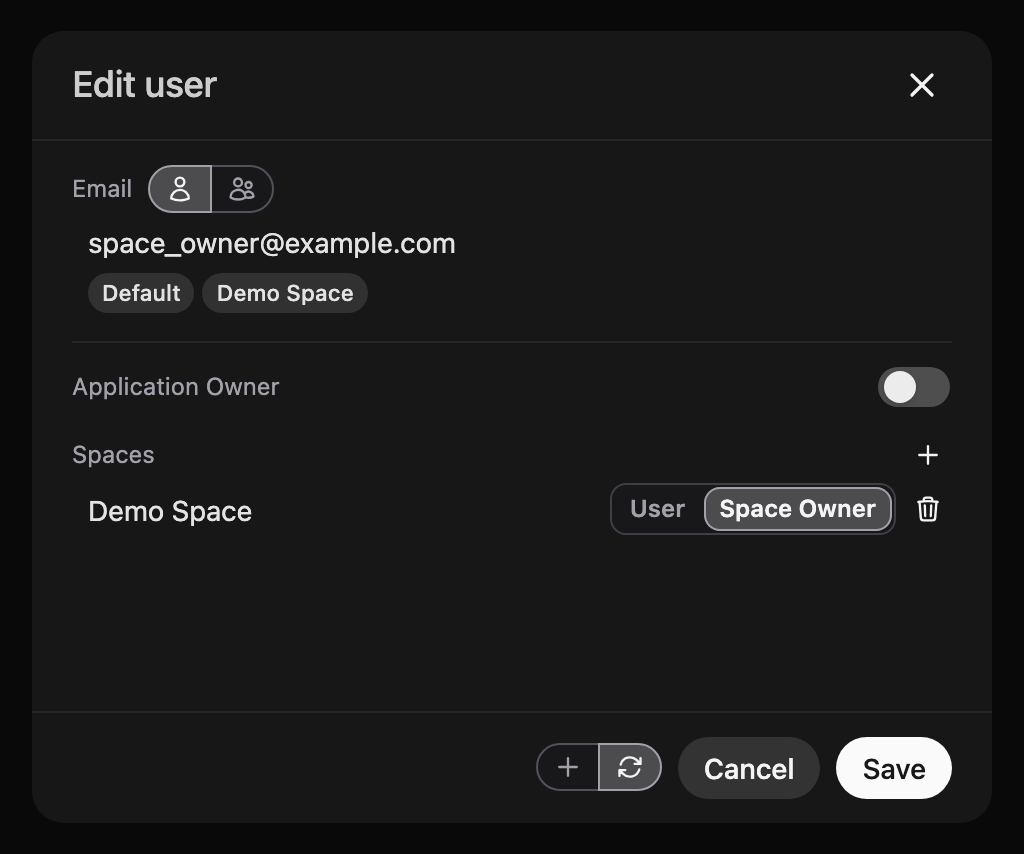Click the Default tag chip

pyautogui.click(x=141, y=293)
